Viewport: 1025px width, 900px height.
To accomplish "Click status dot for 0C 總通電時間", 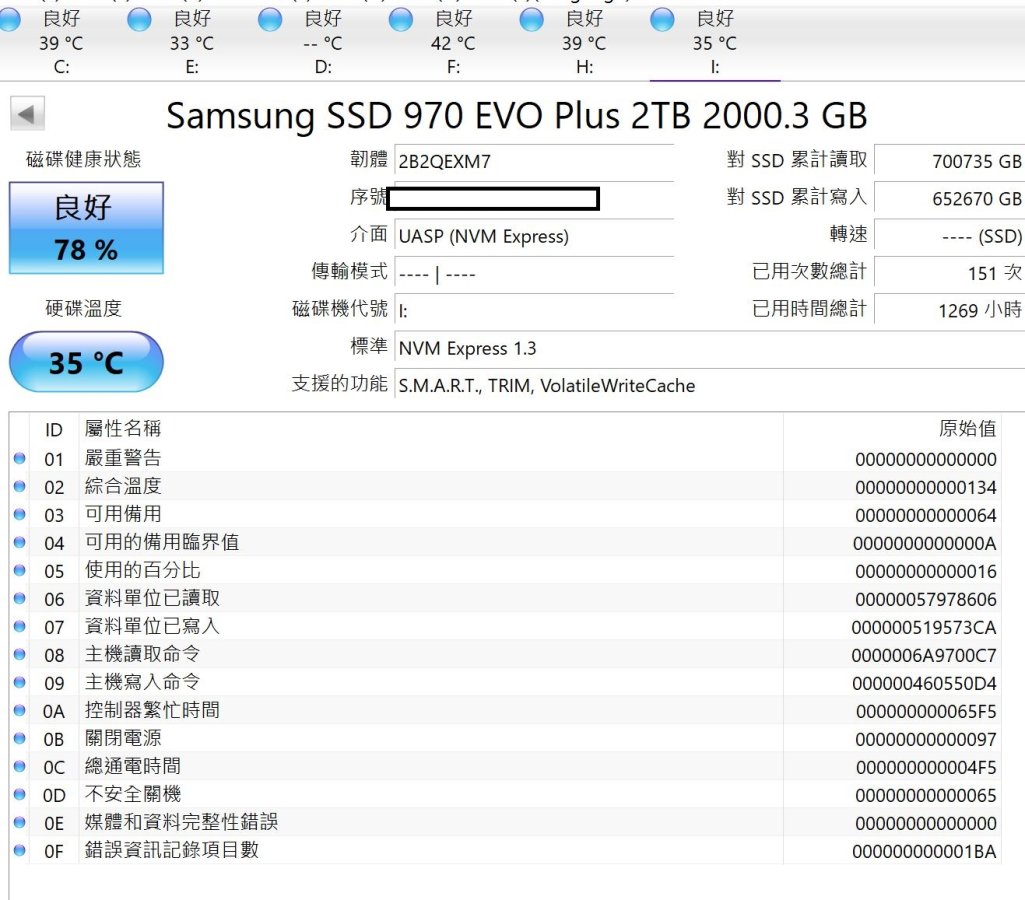I will [20, 766].
